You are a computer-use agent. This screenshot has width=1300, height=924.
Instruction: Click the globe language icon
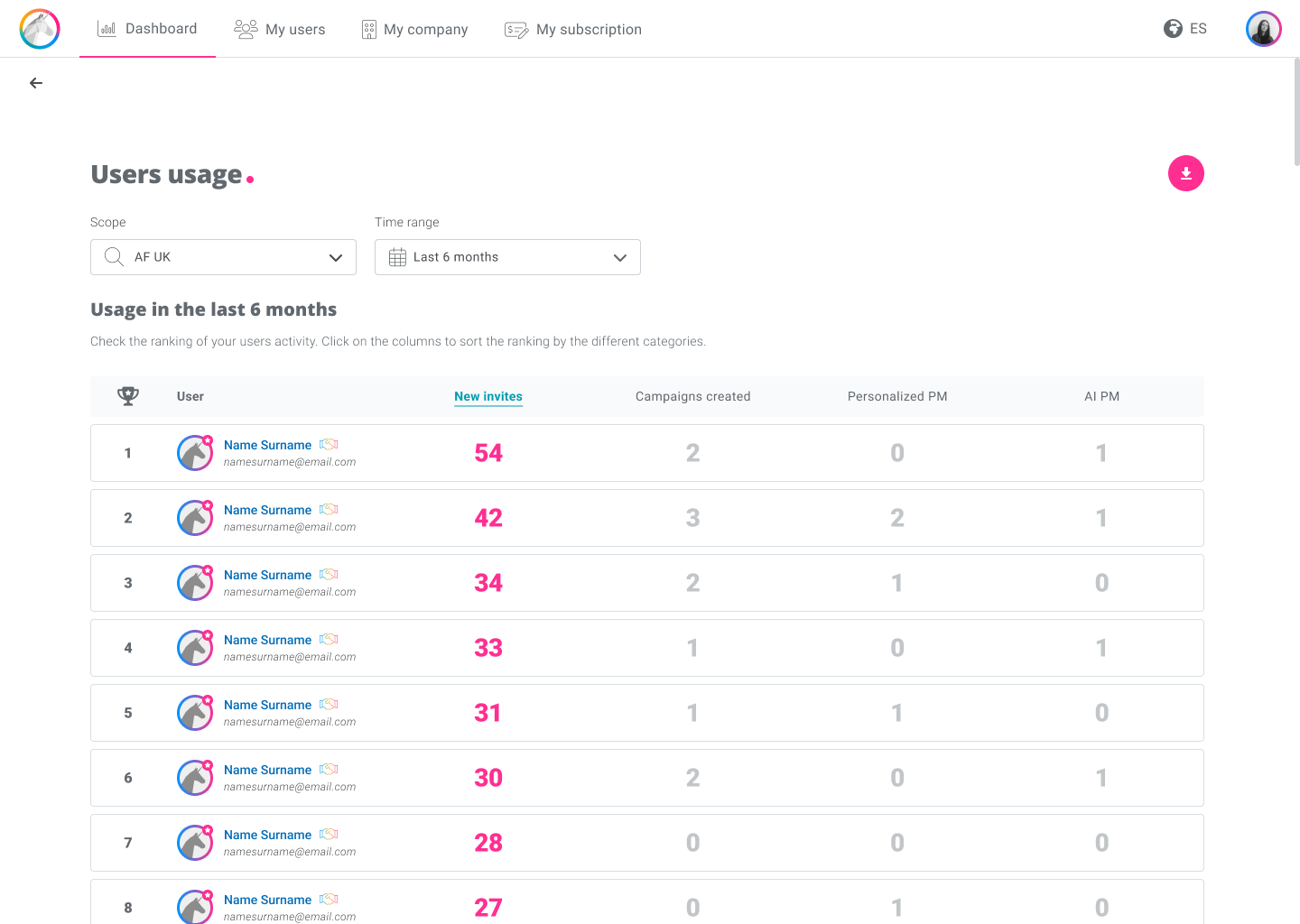click(1173, 29)
